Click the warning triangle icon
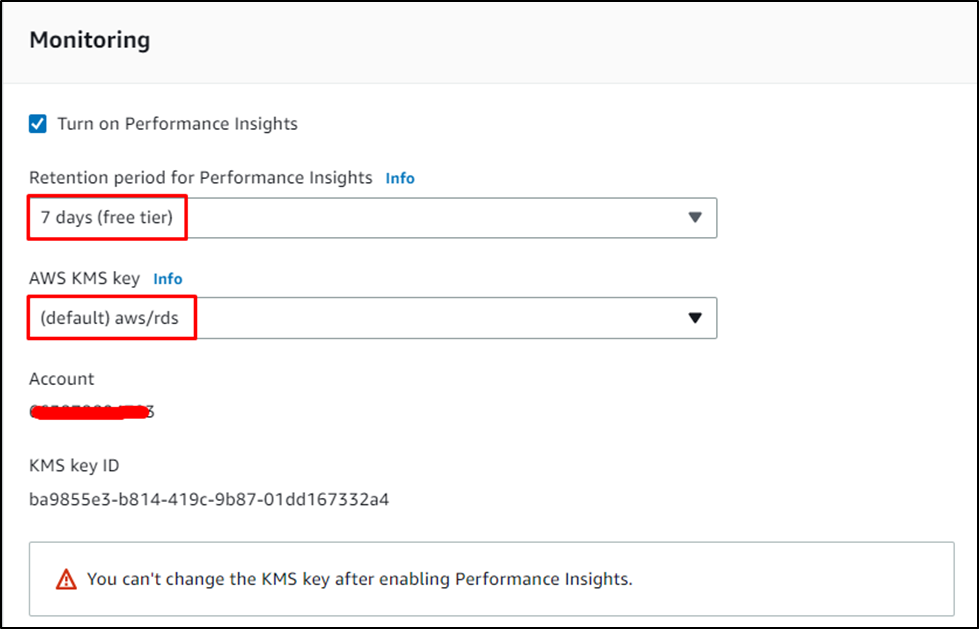 pyautogui.click(x=66, y=580)
